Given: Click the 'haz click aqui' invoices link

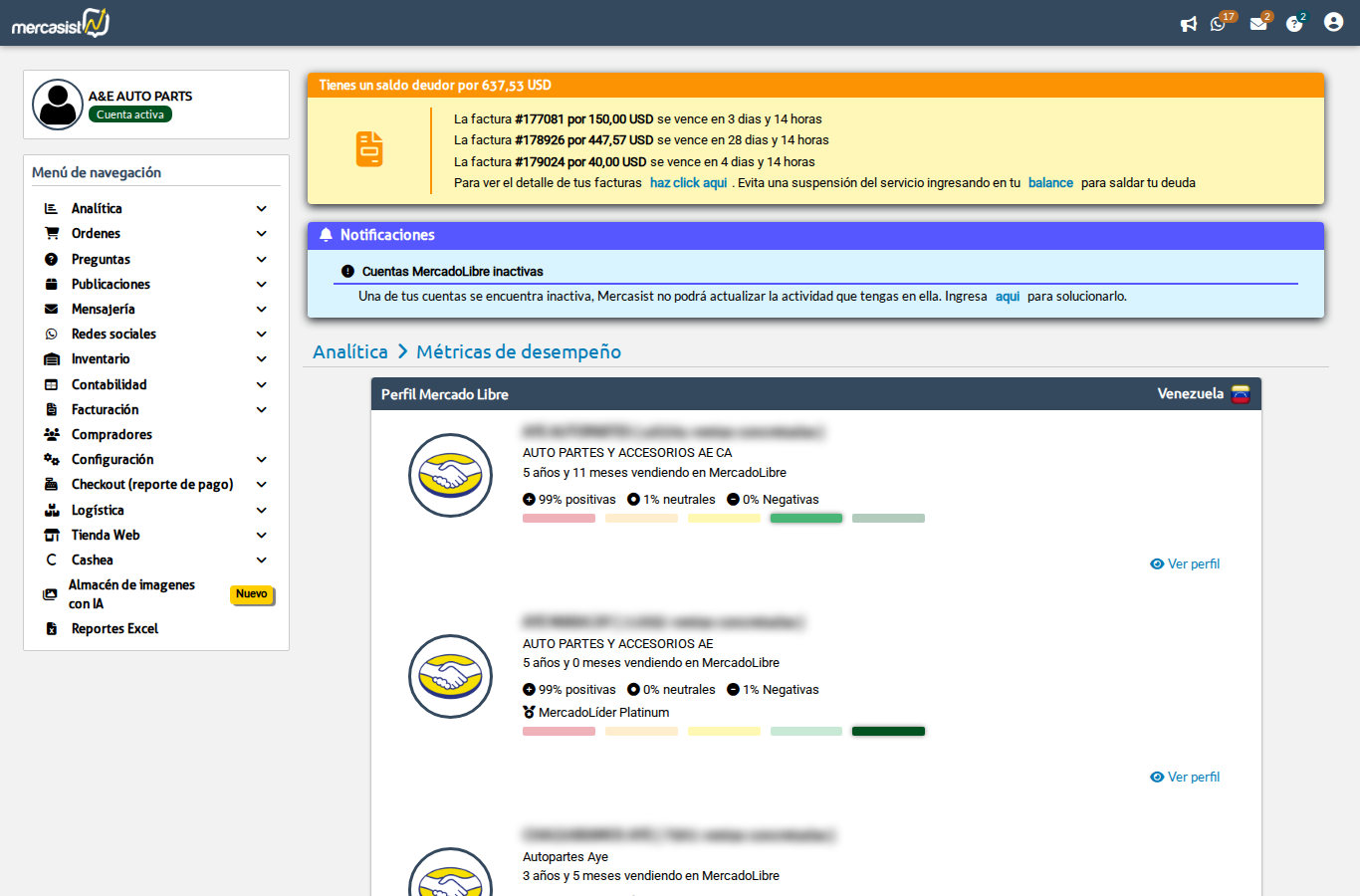Looking at the screenshot, I should (x=688, y=183).
